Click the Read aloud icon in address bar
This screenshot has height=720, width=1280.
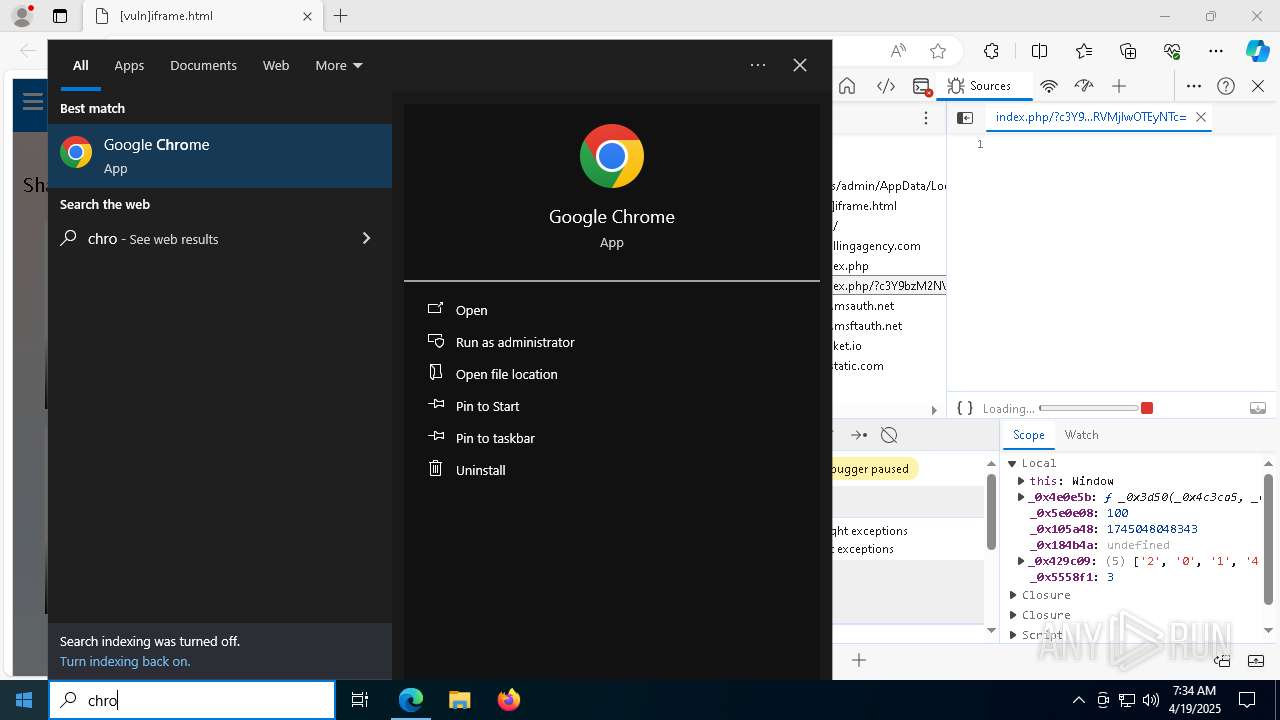(898, 51)
